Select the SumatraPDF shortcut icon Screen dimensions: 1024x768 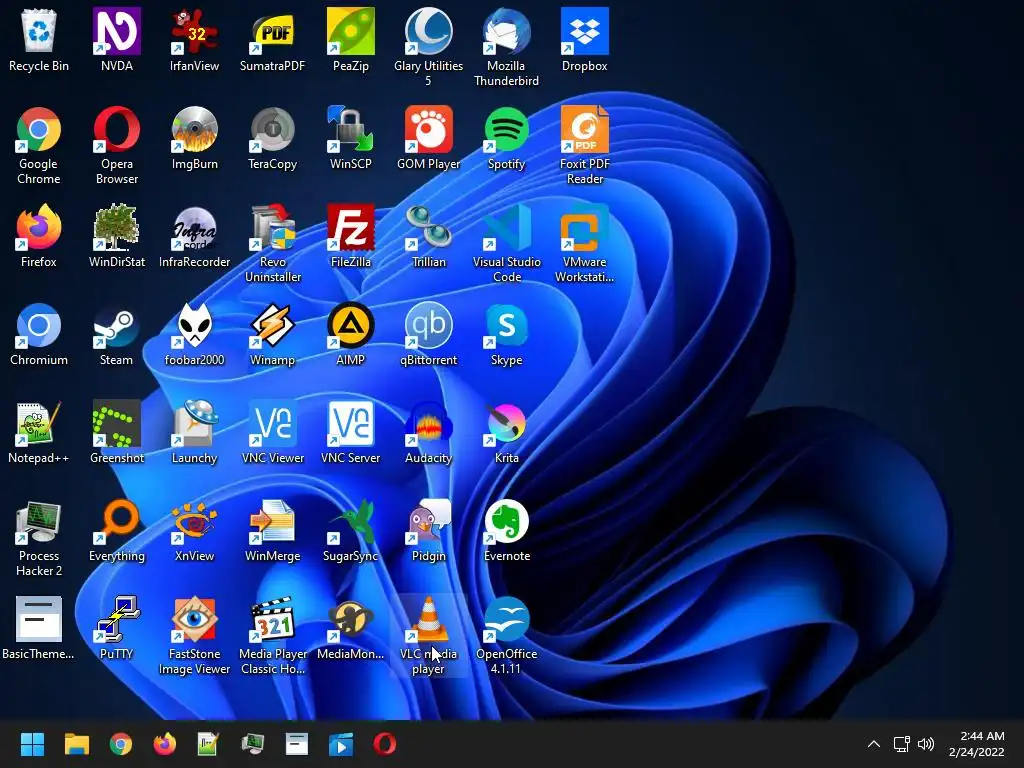pos(272,31)
